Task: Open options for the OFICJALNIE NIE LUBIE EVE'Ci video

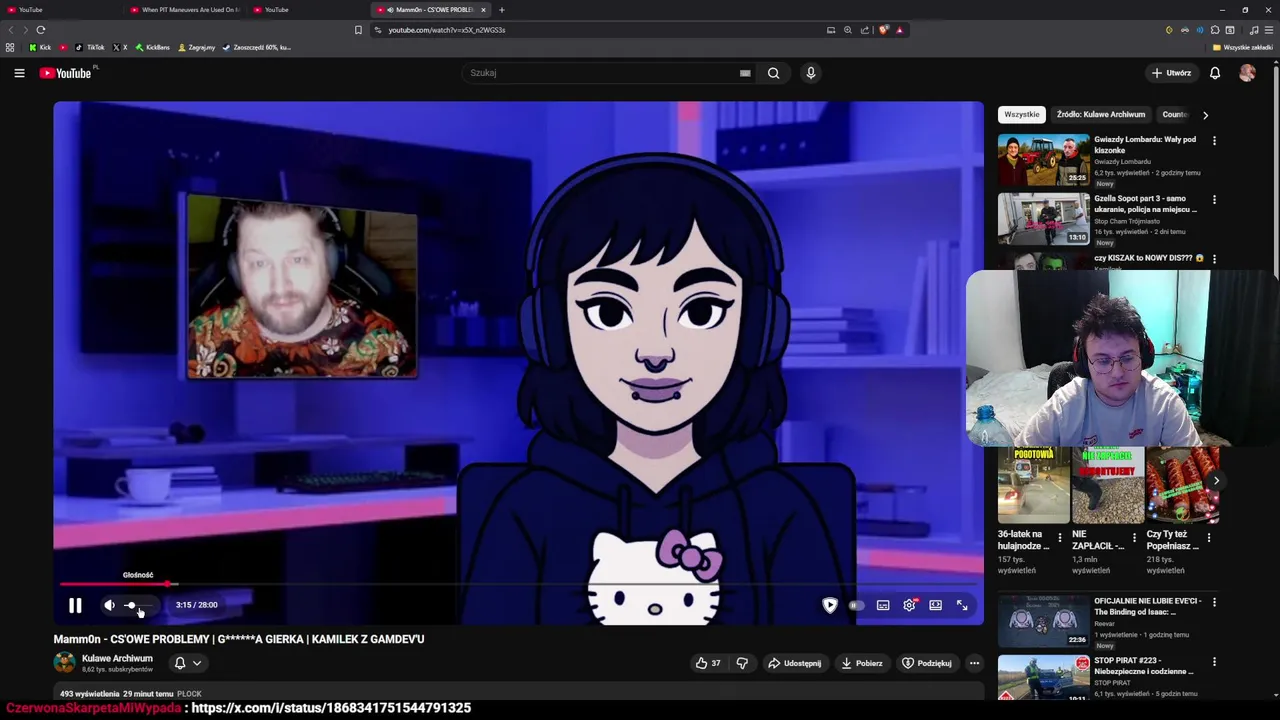Action: click(x=1214, y=602)
